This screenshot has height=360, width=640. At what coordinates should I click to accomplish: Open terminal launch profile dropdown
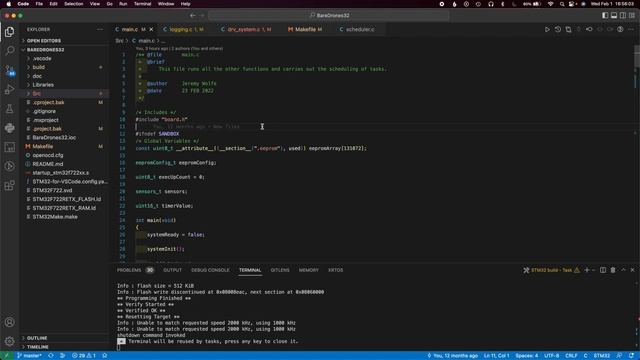click(593, 270)
